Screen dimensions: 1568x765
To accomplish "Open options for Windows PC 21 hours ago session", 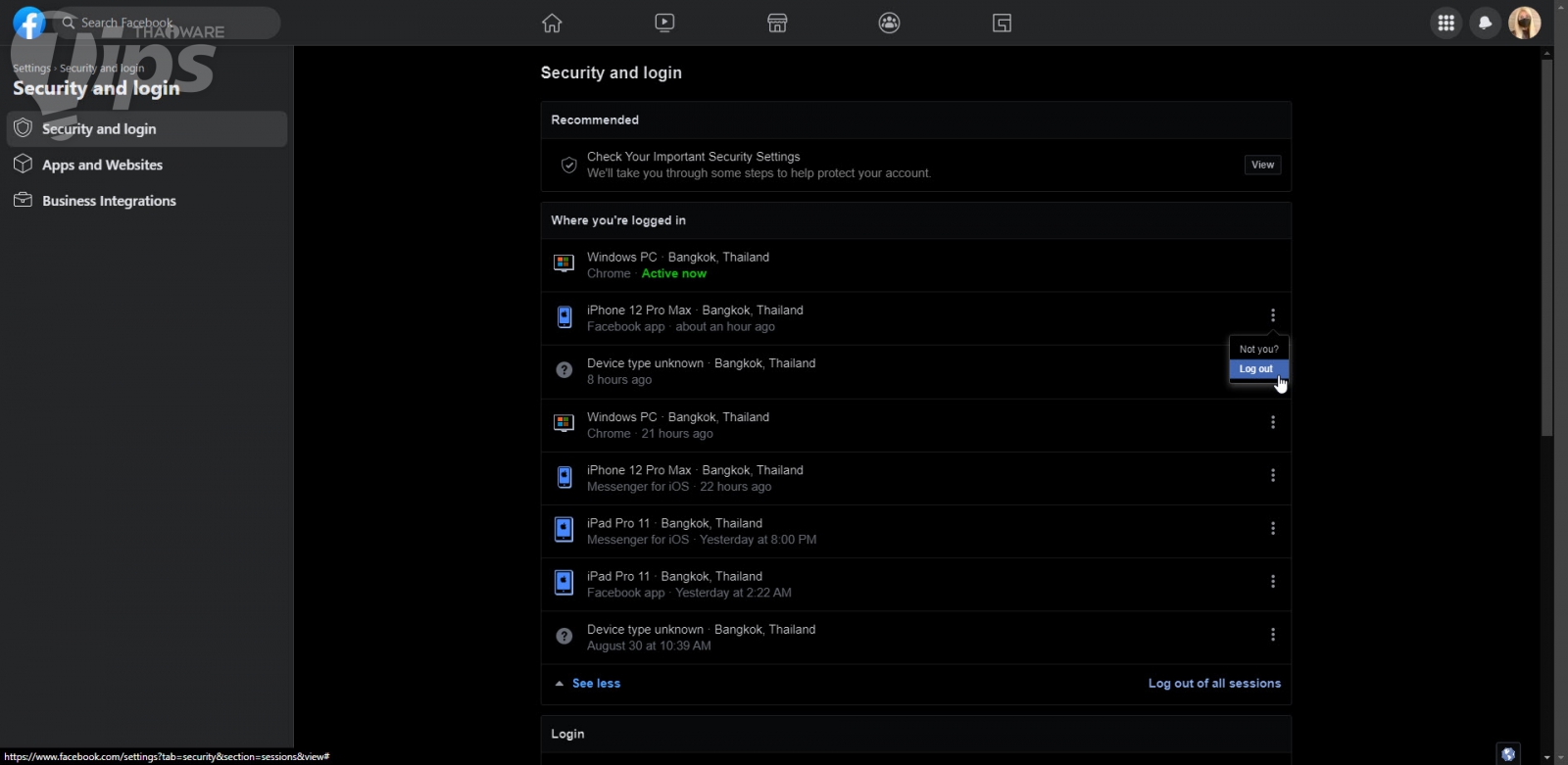I will coord(1273,422).
